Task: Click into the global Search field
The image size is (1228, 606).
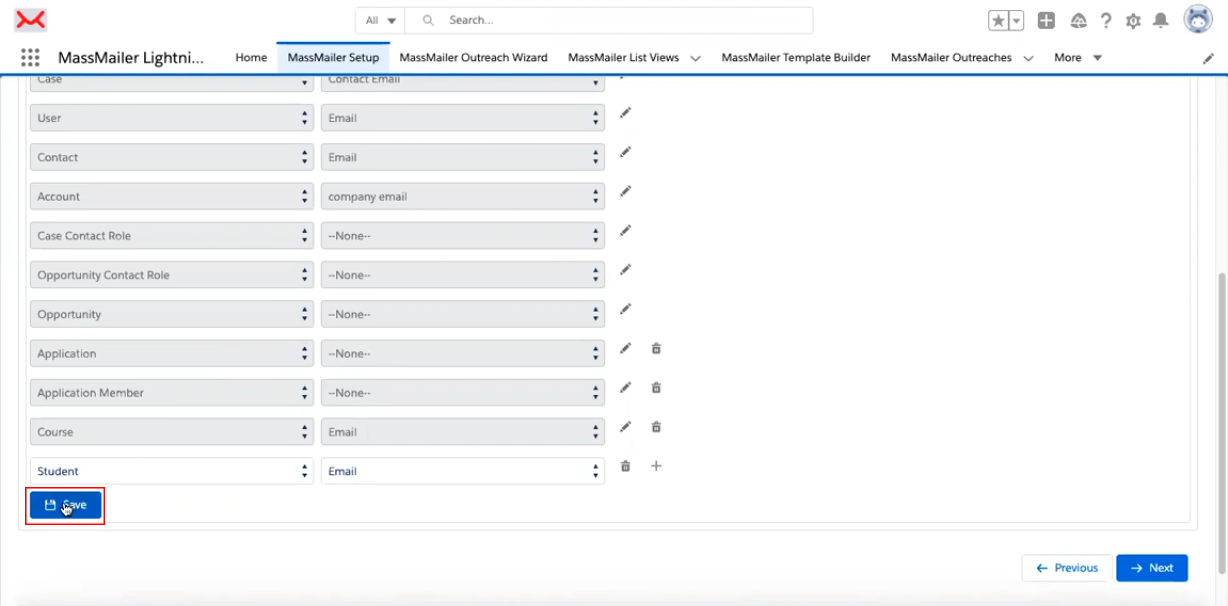Action: 610,20
